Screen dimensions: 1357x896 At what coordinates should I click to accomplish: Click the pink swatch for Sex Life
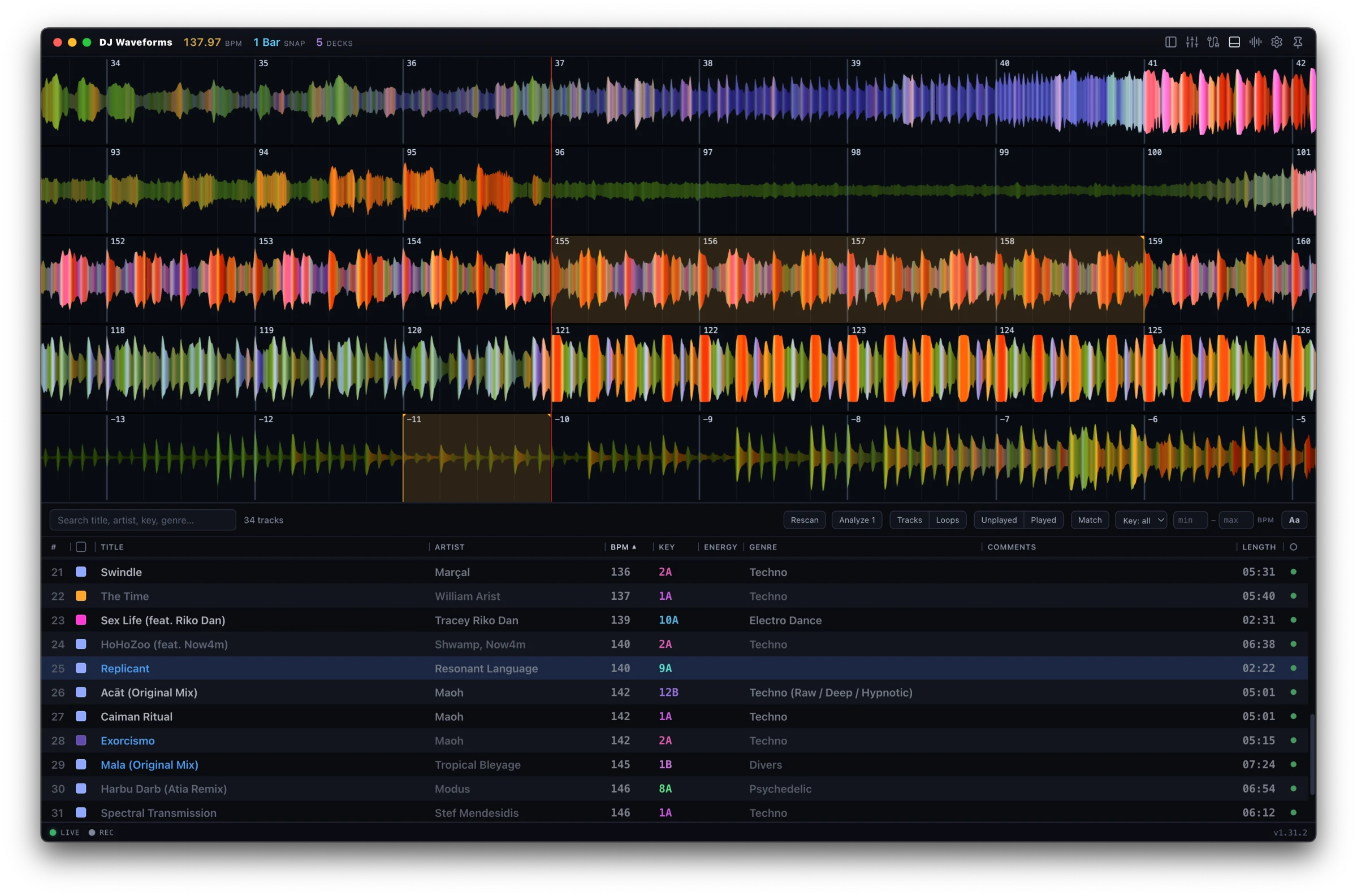[x=81, y=620]
